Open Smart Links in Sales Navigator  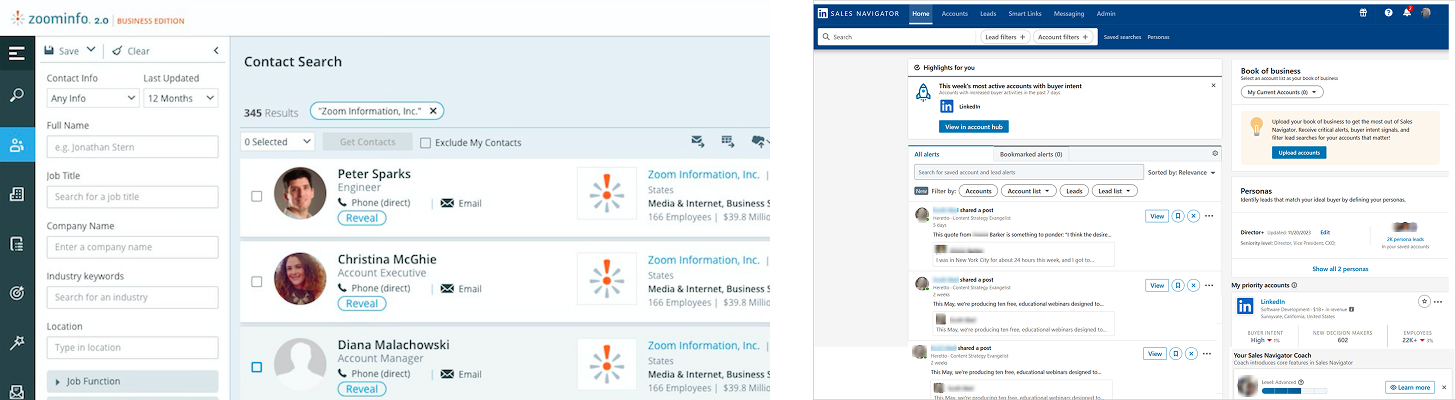click(1025, 13)
